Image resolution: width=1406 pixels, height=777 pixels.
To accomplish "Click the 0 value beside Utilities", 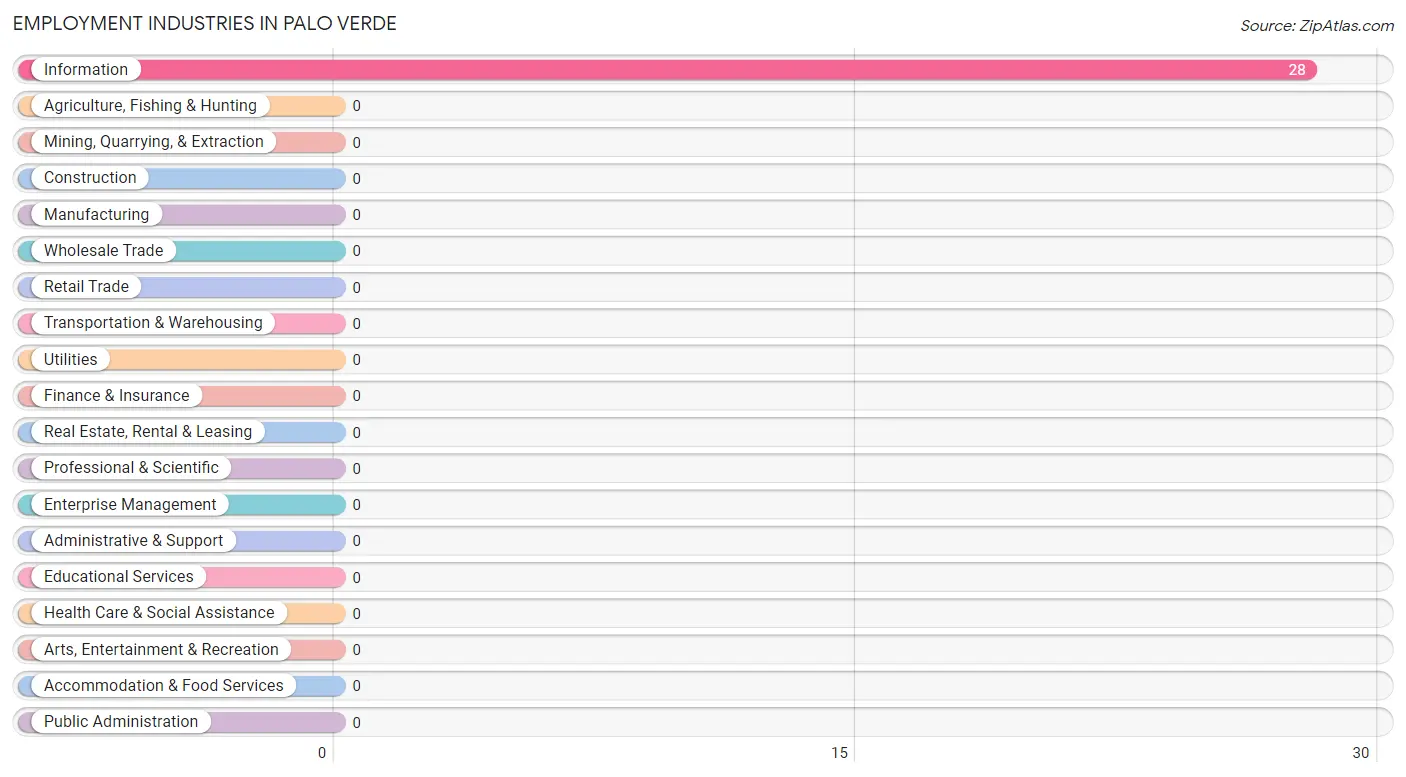I will [x=356, y=360].
